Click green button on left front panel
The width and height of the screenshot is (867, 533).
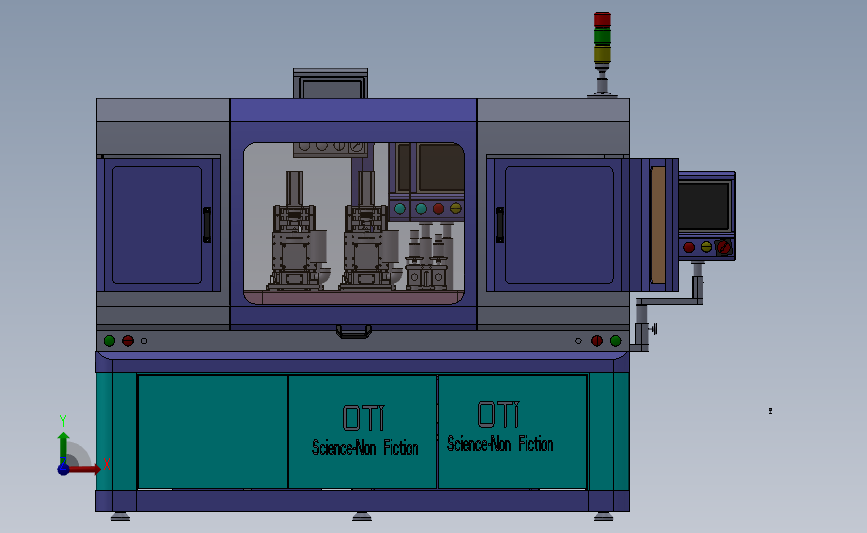pyautogui.click(x=109, y=341)
